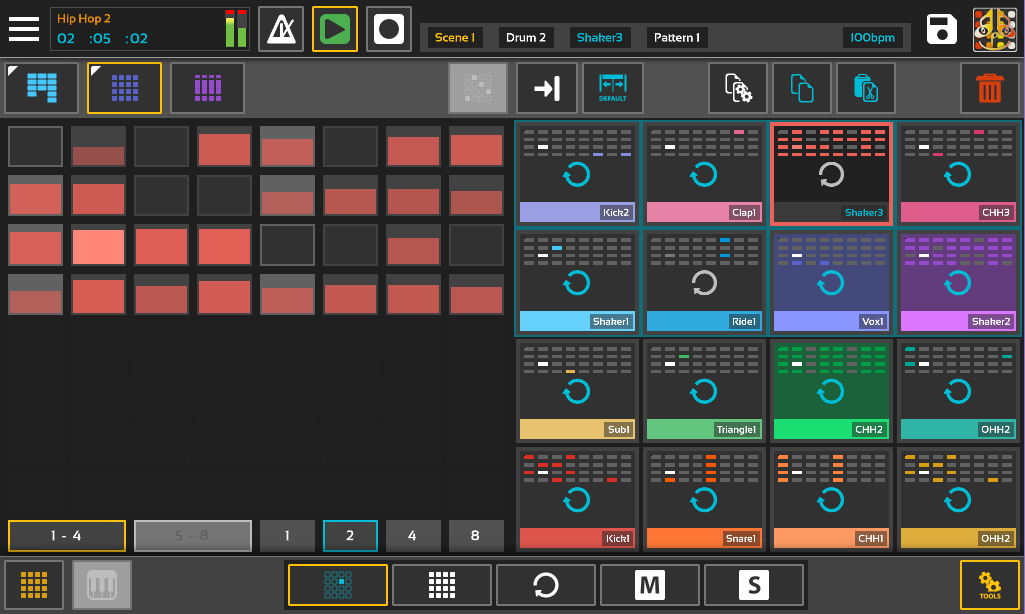Open the hamburger main menu
Viewport: 1025px width, 614px height.
pos(24,29)
